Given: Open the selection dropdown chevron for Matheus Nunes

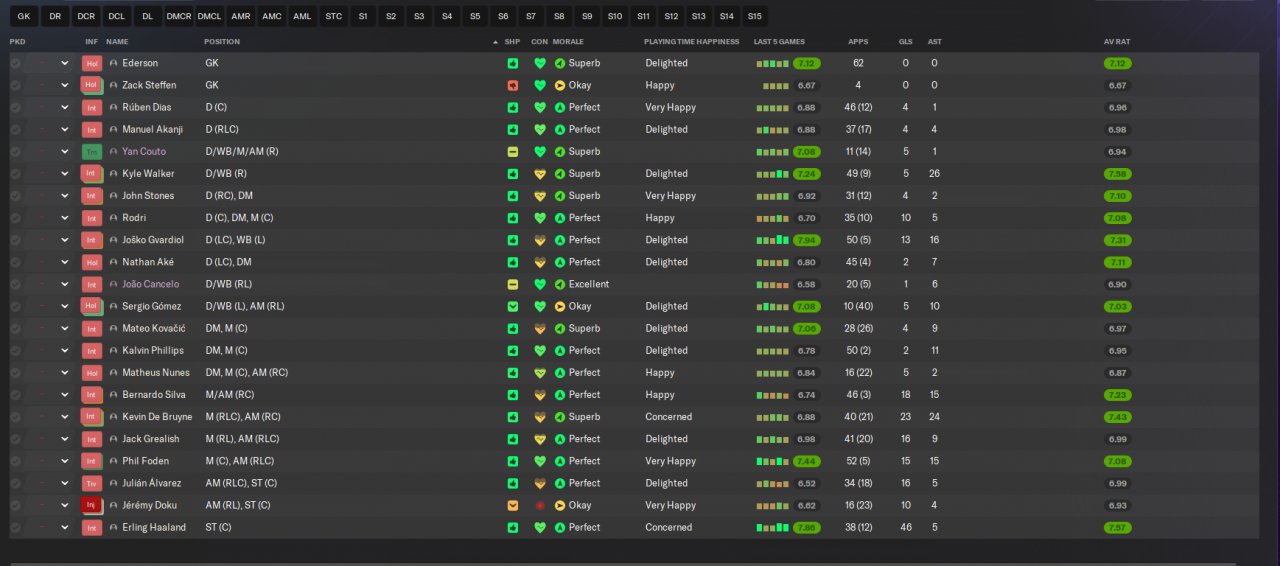Looking at the screenshot, I should pos(65,373).
